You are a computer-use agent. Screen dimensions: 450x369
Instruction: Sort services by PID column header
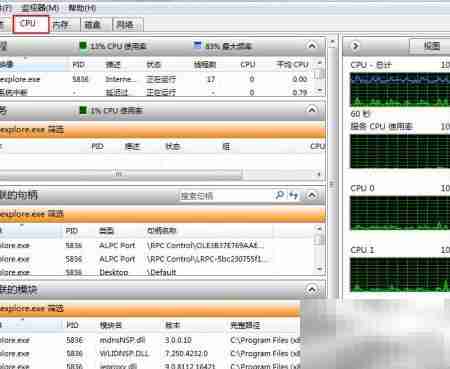97,146
